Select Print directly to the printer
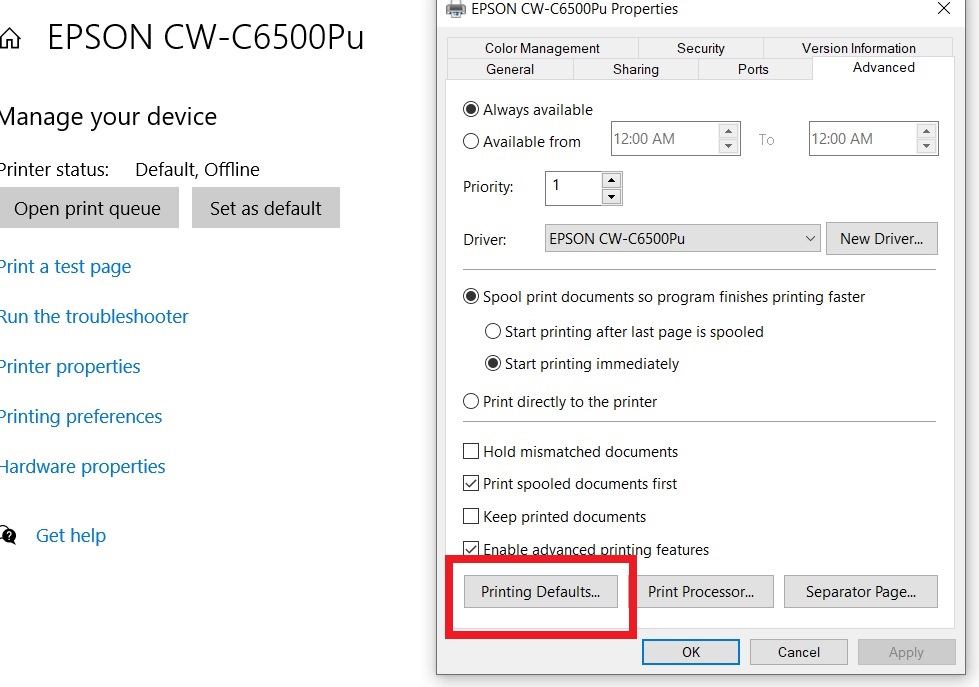Screen dimensions: 979x687 click(x=471, y=402)
